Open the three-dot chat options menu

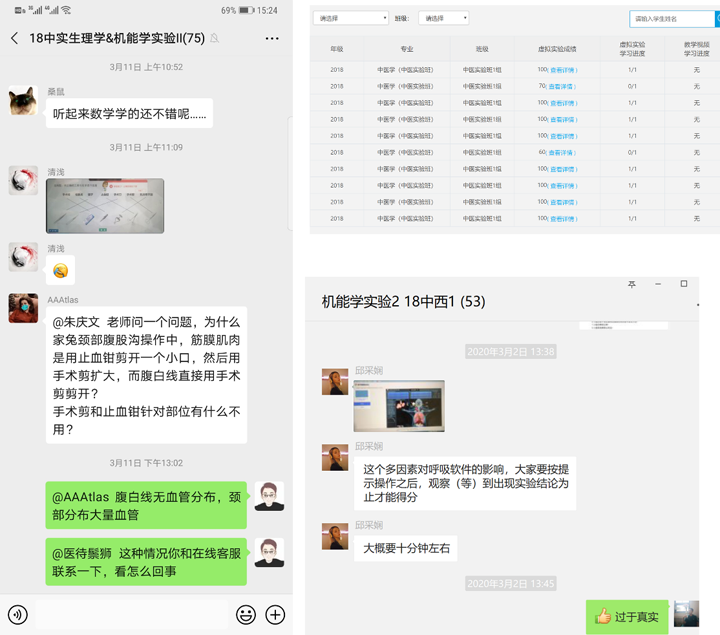point(272,38)
